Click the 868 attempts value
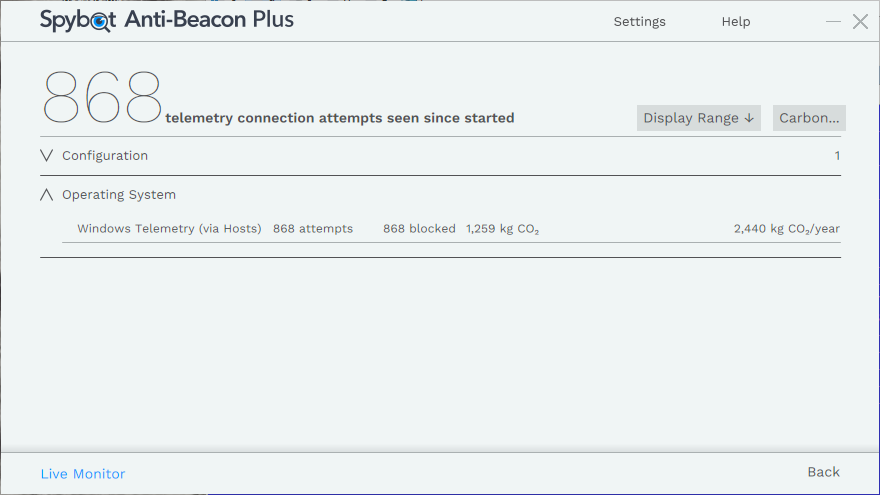Image resolution: width=880 pixels, height=495 pixels. (313, 229)
